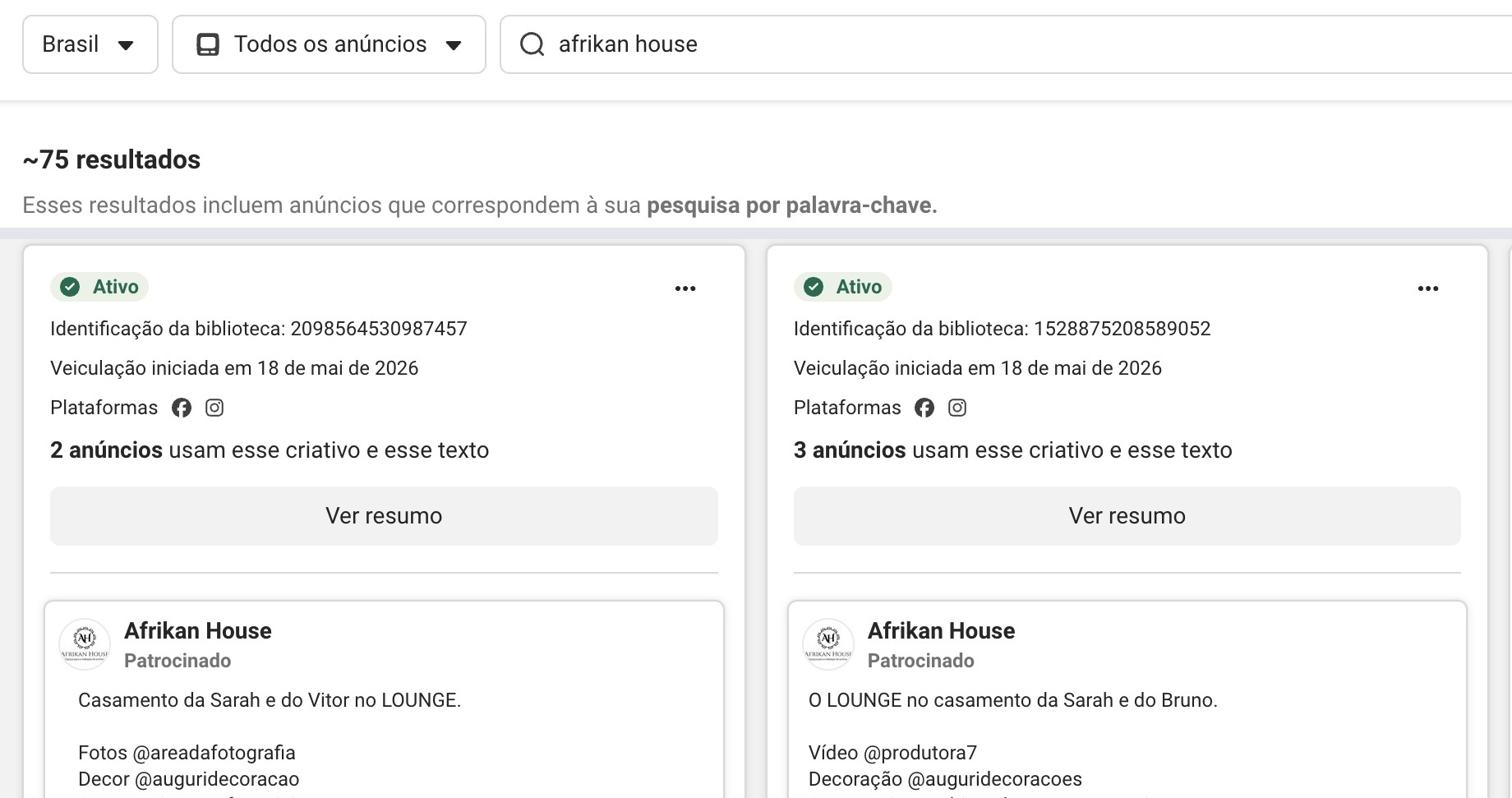
Task: Open Afrikan House page name in Sarah e Bruno ad
Action: 942,631
